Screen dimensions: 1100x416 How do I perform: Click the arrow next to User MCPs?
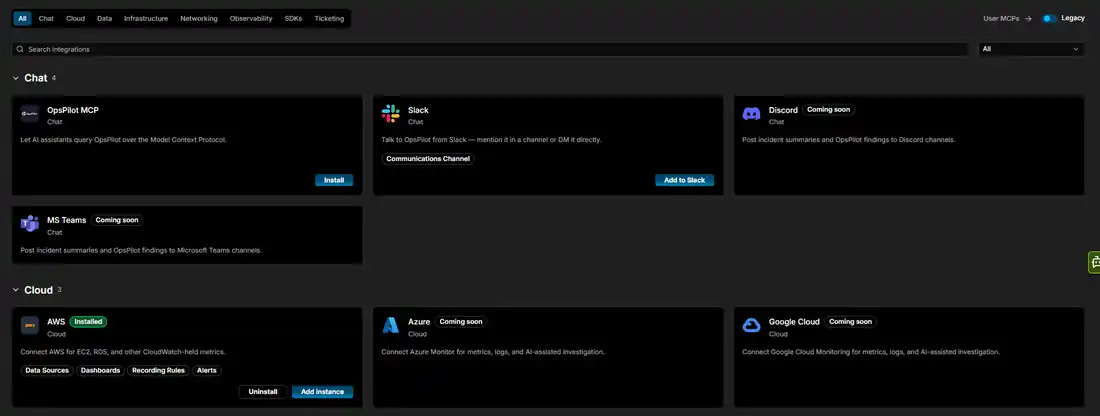coord(1028,19)
